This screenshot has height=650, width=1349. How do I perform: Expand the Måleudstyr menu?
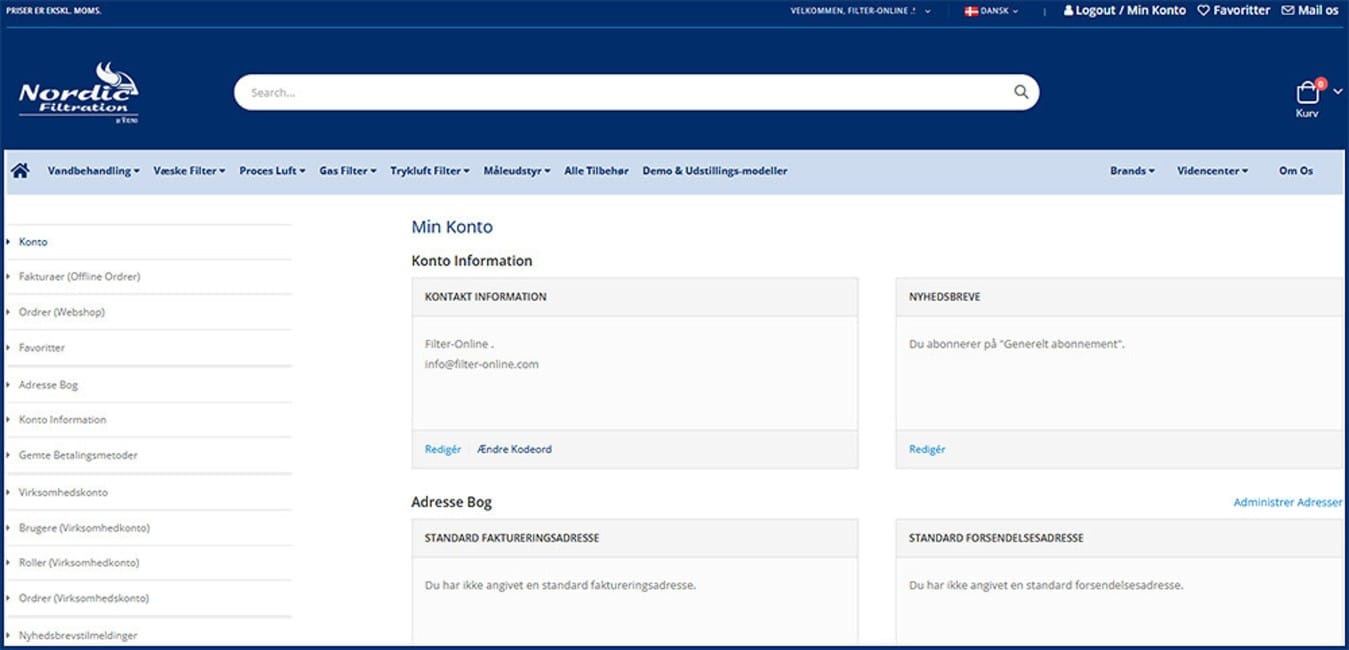517,171
